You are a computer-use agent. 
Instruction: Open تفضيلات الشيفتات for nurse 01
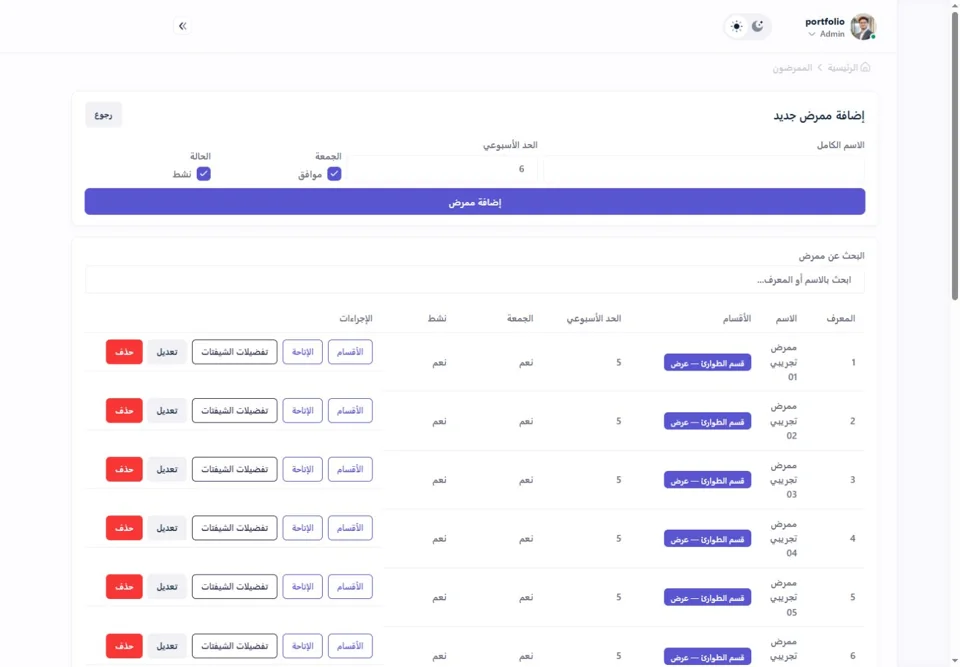click(x=234, y=352)
